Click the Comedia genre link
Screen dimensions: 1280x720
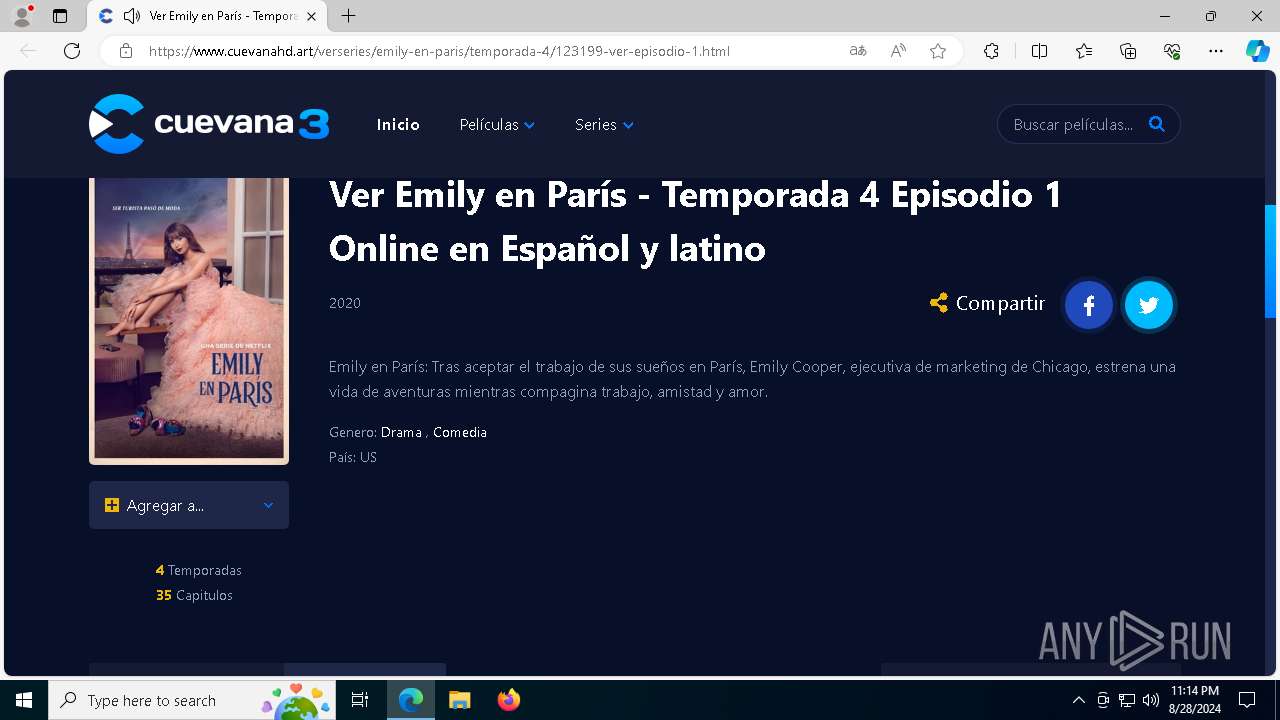(x=460, y=432)
